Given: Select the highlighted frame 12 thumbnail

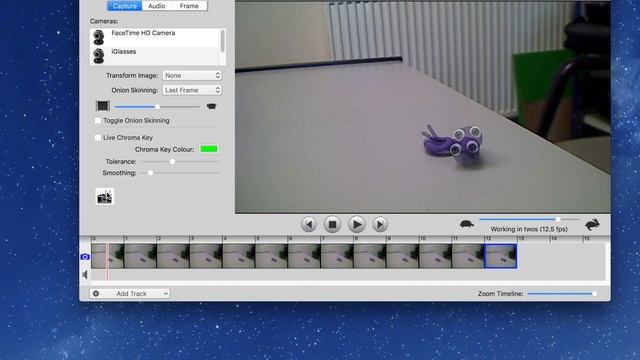Looking at the screenshot, I should [500, 256].
